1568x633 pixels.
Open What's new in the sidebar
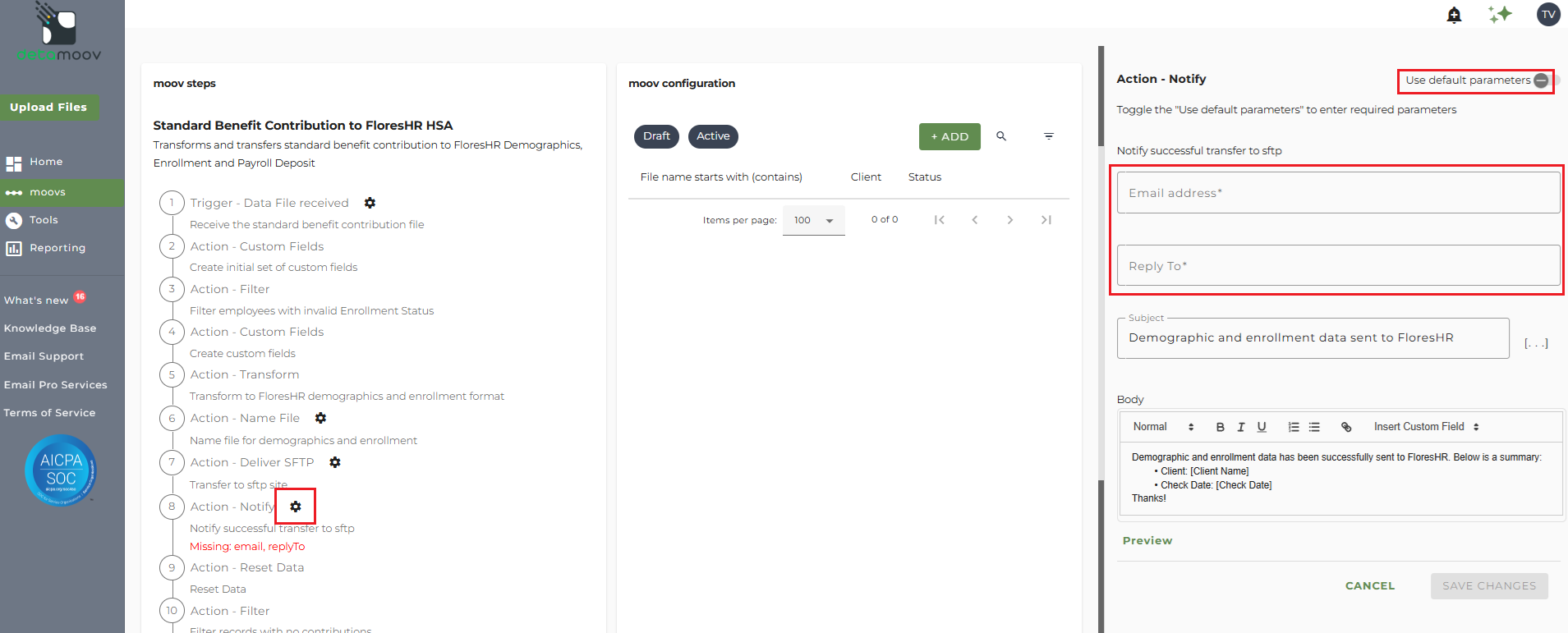click(36, 300)
